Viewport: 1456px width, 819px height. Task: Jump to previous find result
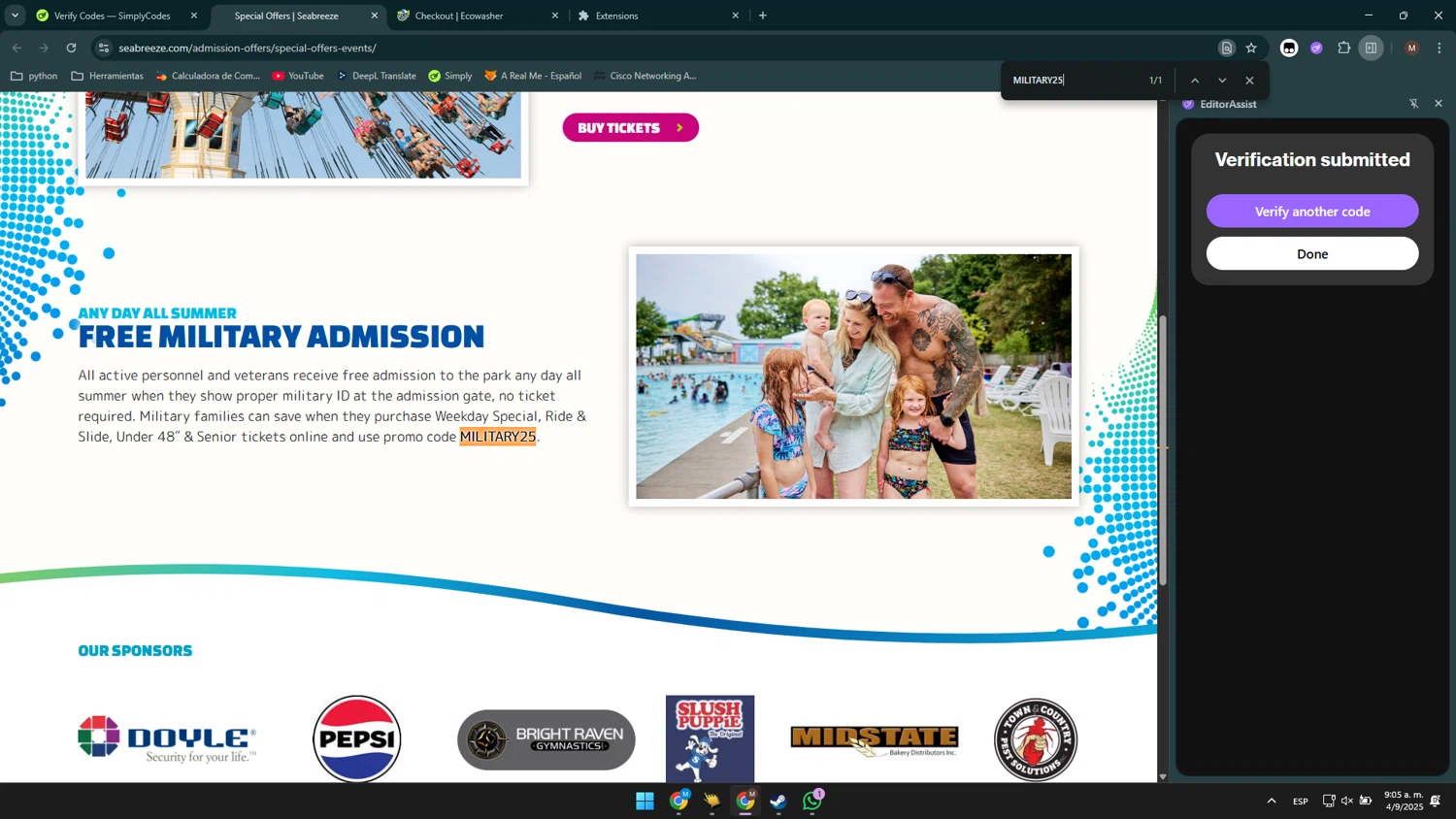click(x=1195, y=81)
